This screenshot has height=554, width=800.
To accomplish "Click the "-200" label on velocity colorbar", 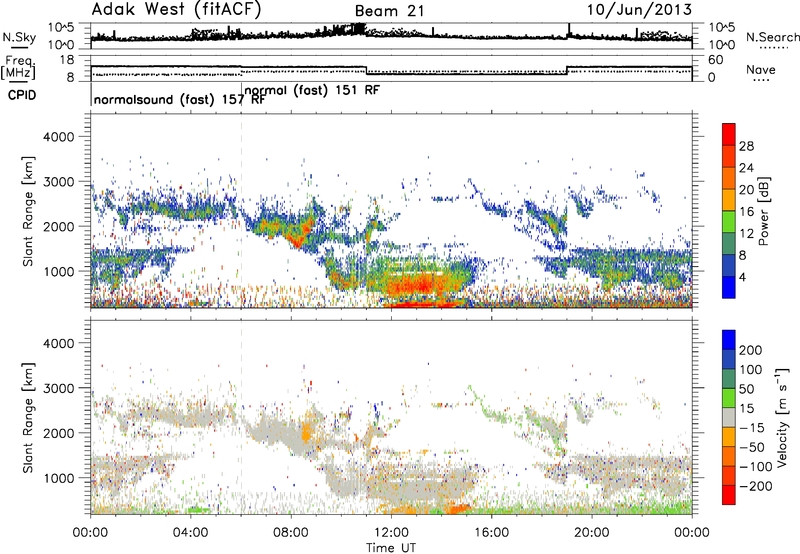I will pyautogui.click(x=756, y=486).
